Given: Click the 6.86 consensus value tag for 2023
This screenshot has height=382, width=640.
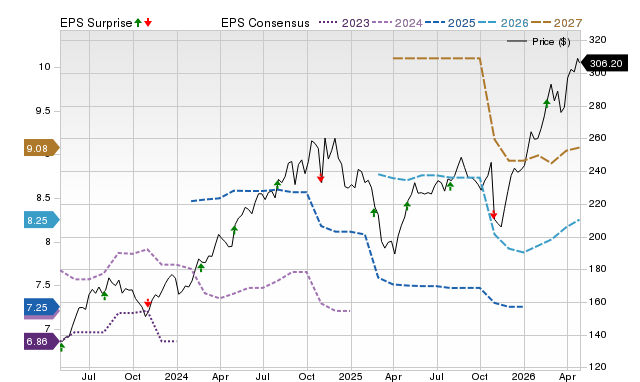Looking at the screenshot, I should 41,342.
